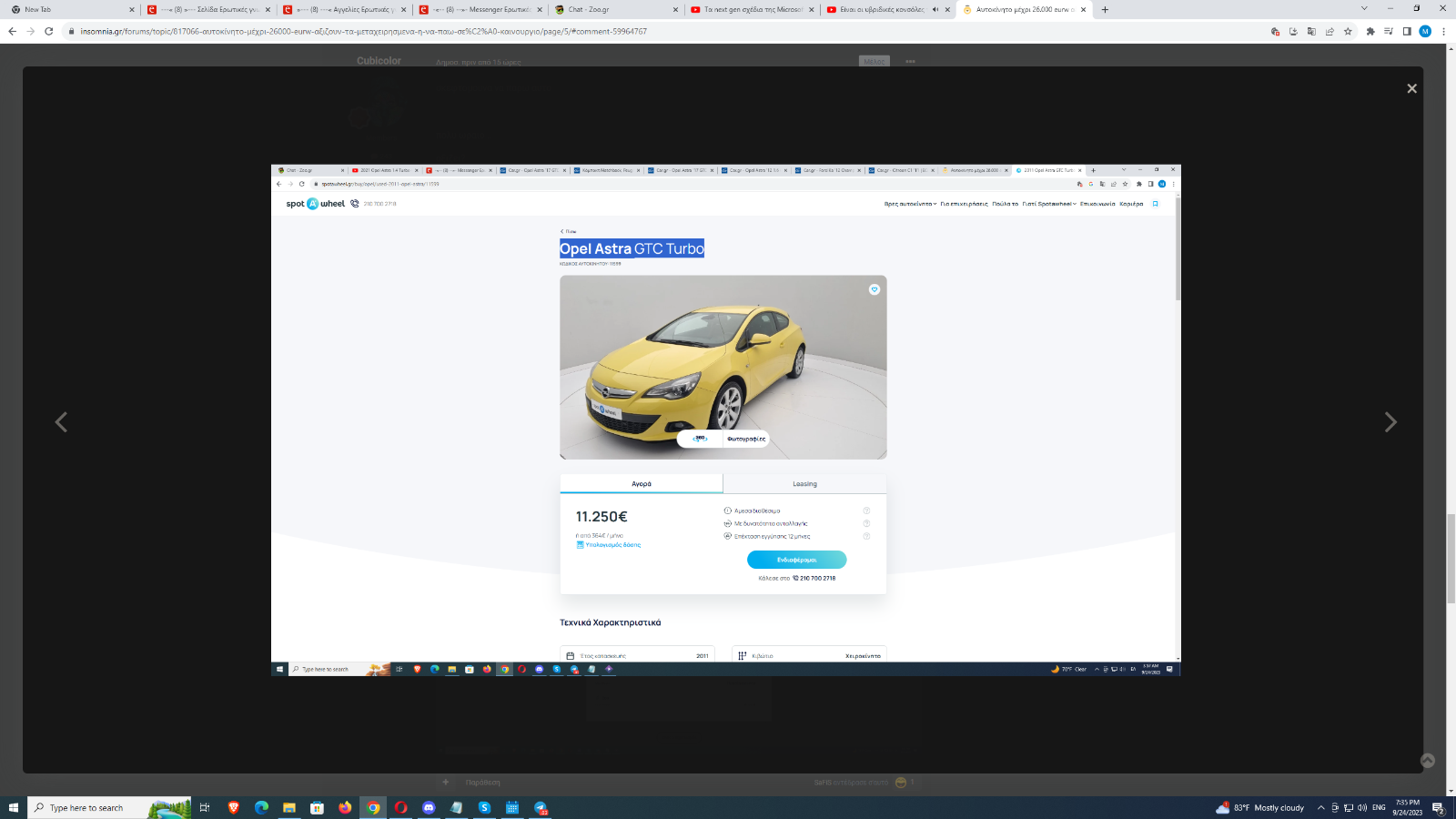Image resolution: width=1456 pixels, height=819 pixels.
Task: Click the insomnia.gr address bar
Action: [664, 31]
